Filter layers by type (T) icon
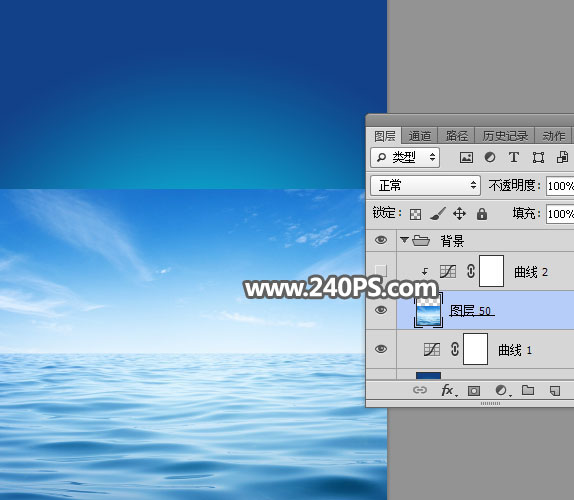574x500 pixels. [x=514, y=157]
